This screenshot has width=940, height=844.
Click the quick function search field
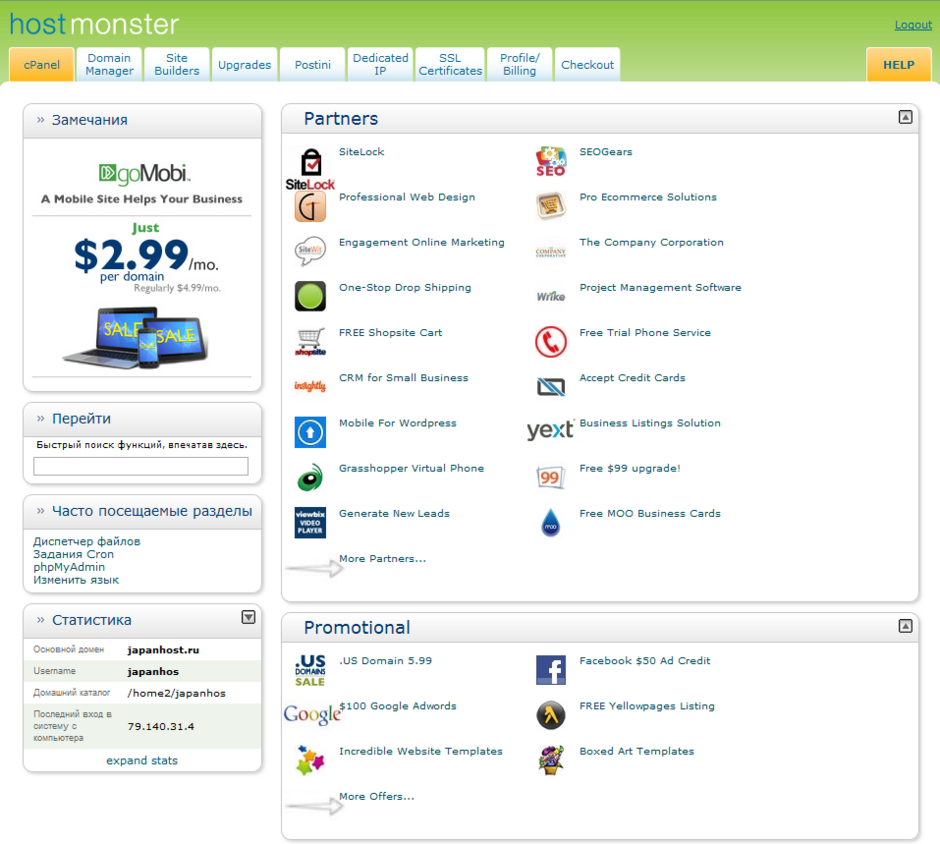click(x=141, y=466)
